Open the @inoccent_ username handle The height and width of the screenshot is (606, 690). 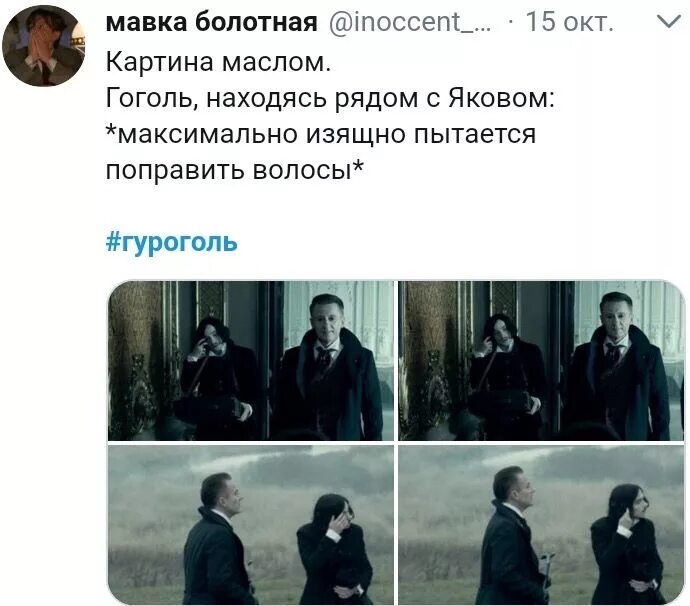pos(410,22)
